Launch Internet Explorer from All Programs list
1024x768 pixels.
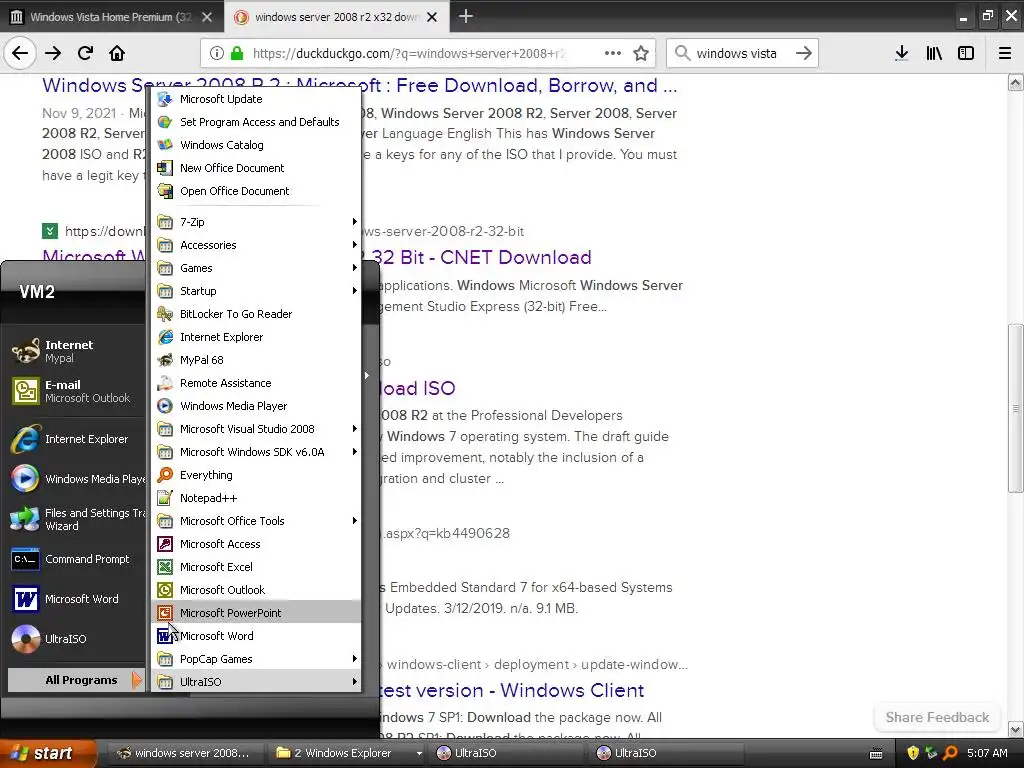(256, 337)
